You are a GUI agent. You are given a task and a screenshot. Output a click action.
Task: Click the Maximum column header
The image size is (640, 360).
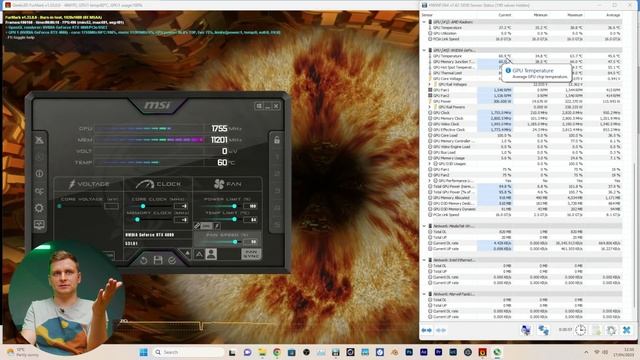575,15
